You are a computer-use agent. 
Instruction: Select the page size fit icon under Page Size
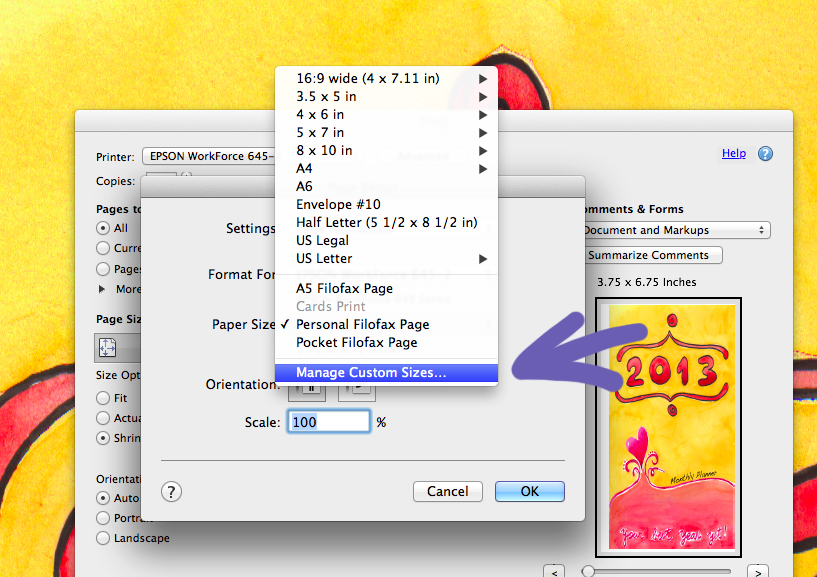(108, 348)
